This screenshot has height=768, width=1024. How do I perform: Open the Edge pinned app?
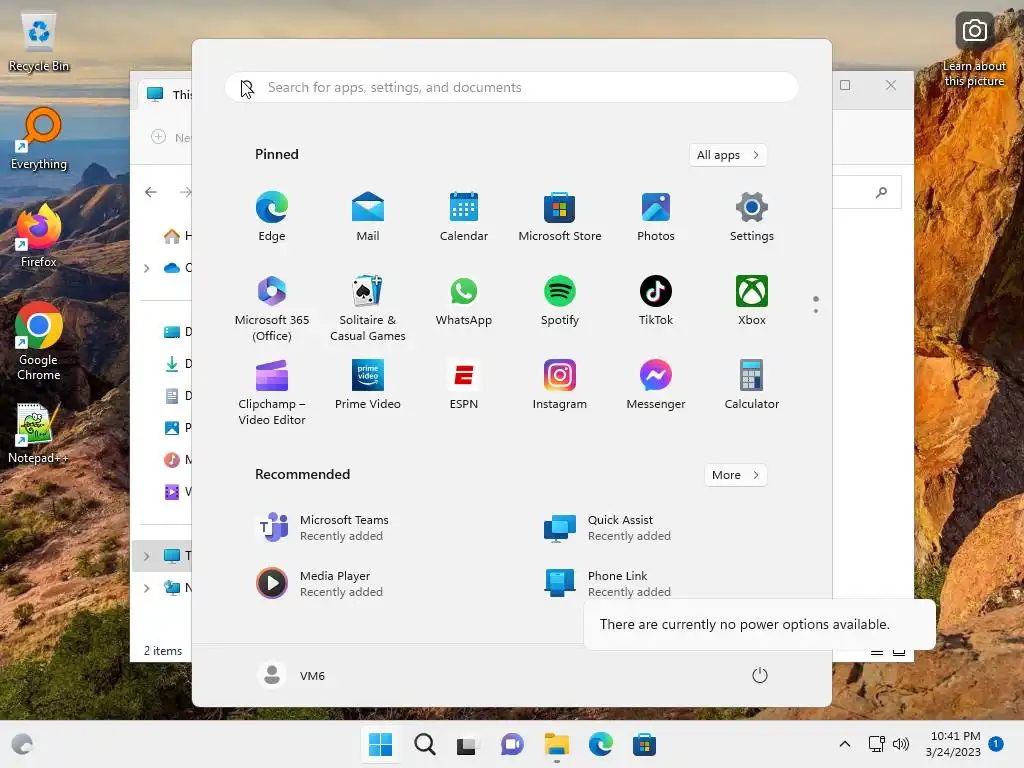272,217
